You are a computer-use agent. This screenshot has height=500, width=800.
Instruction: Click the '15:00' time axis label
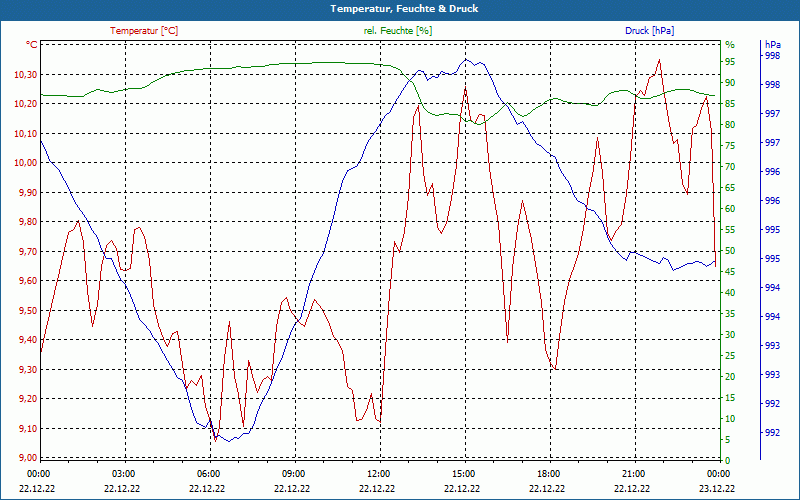coord(464,473)
